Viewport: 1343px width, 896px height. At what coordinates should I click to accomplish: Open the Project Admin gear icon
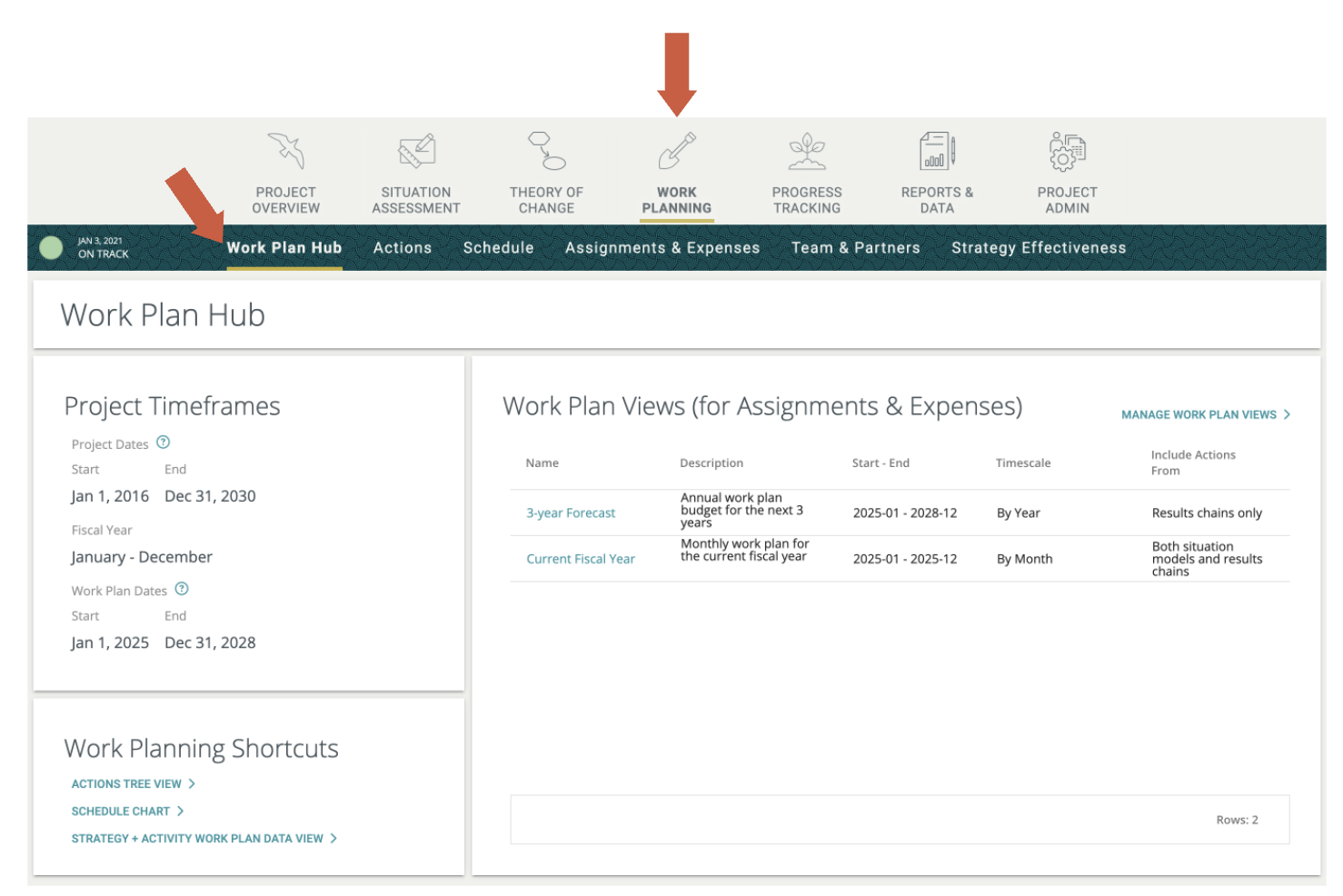point(1067,151)
